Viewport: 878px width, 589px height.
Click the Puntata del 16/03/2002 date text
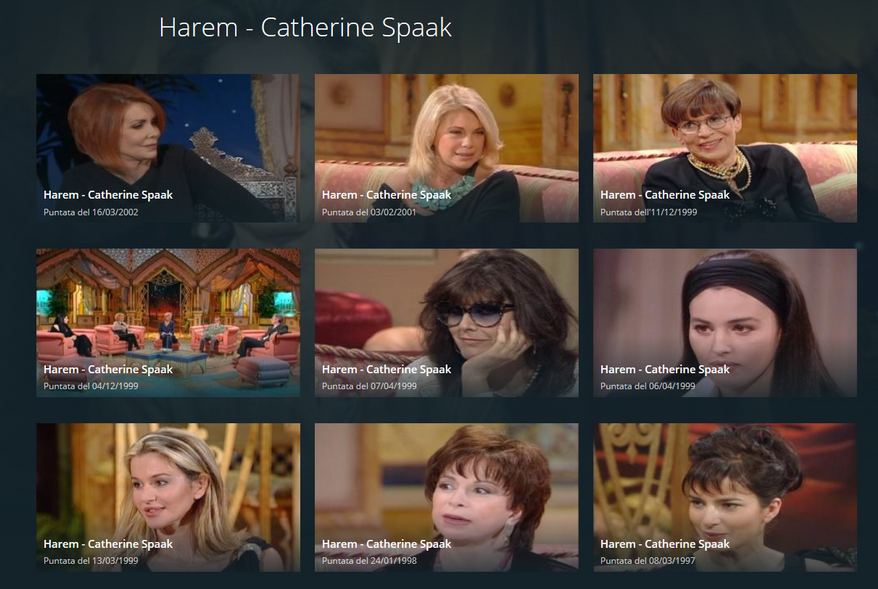click(91, 212)
